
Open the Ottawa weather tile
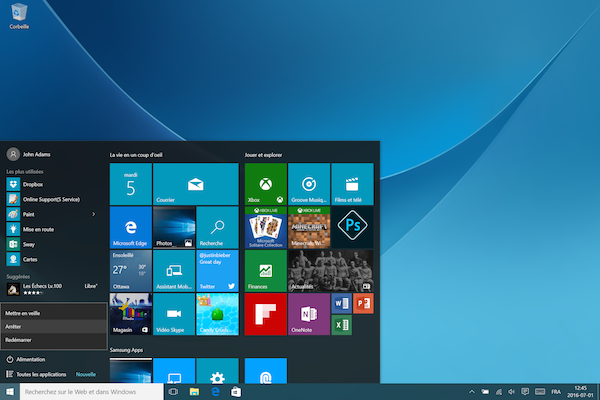pyautogui.click(x=130, y=271)
